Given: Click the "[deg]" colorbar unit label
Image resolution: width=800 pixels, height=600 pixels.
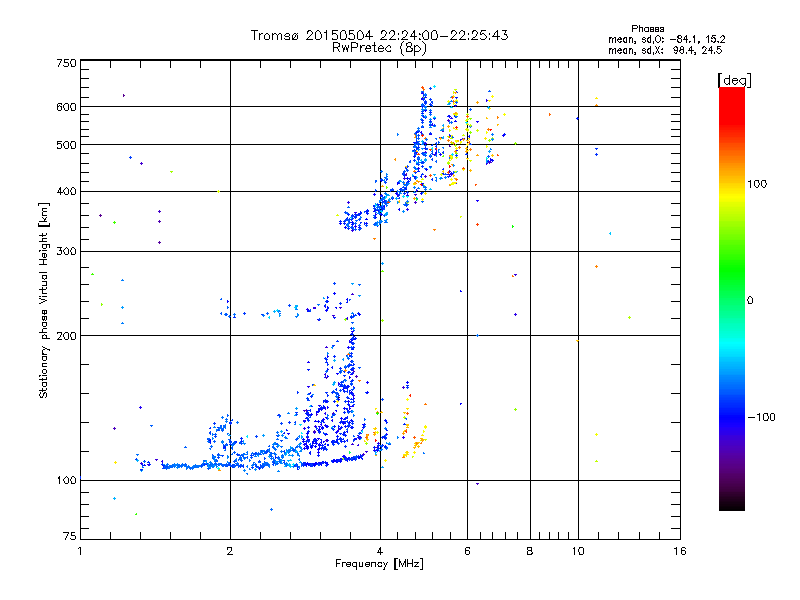Looking at the screenshot, I should [734, 80].
